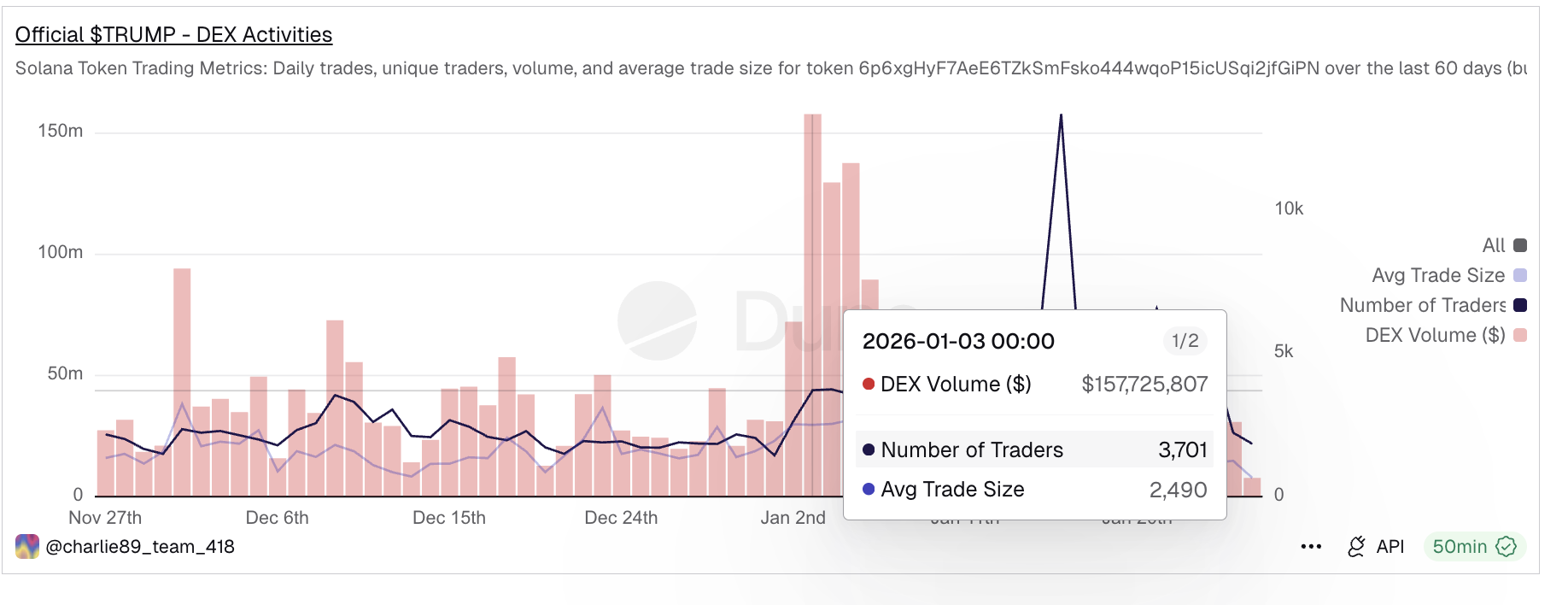Screen dimensions: 1568x605
Task: Click the author avatar icon
Action: (27, 546)
